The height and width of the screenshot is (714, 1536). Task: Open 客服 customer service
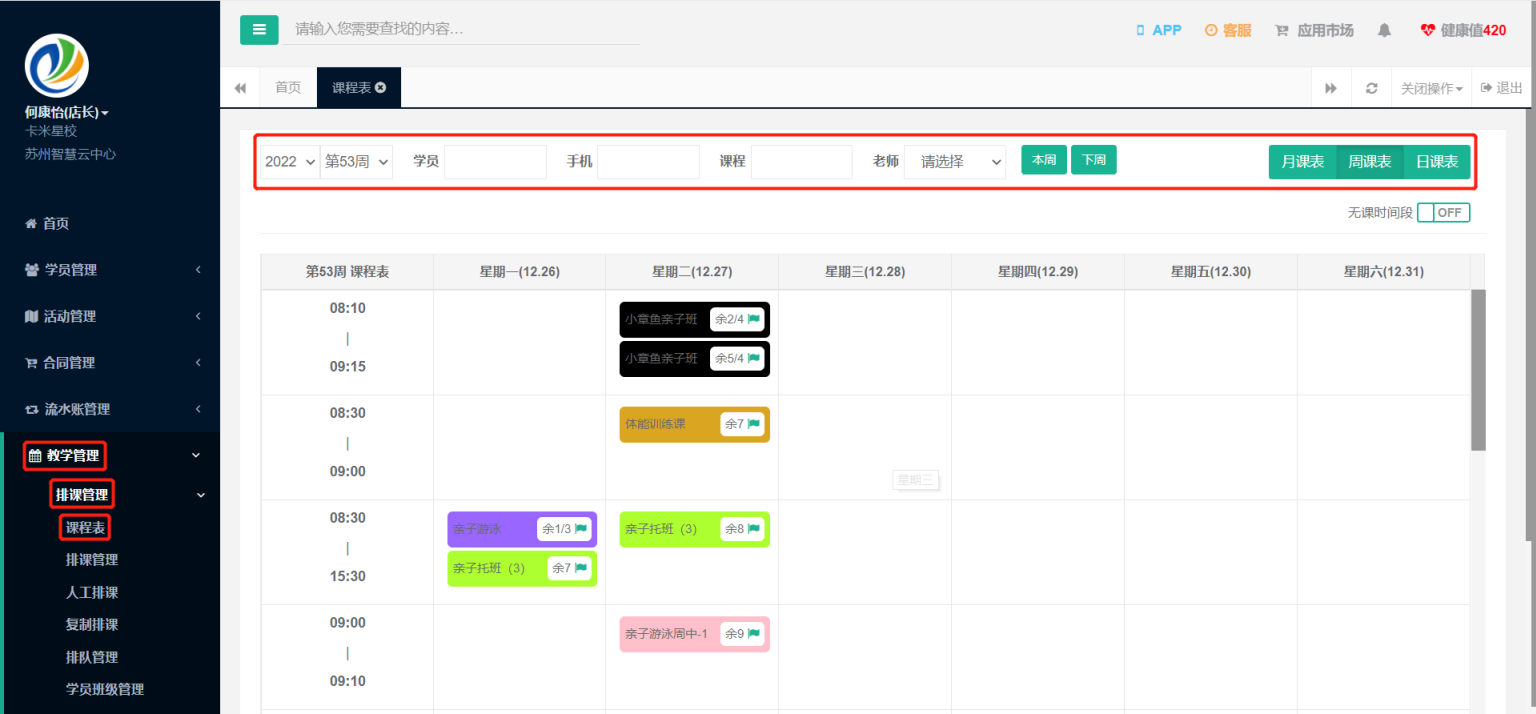(x=1228, y=31)
